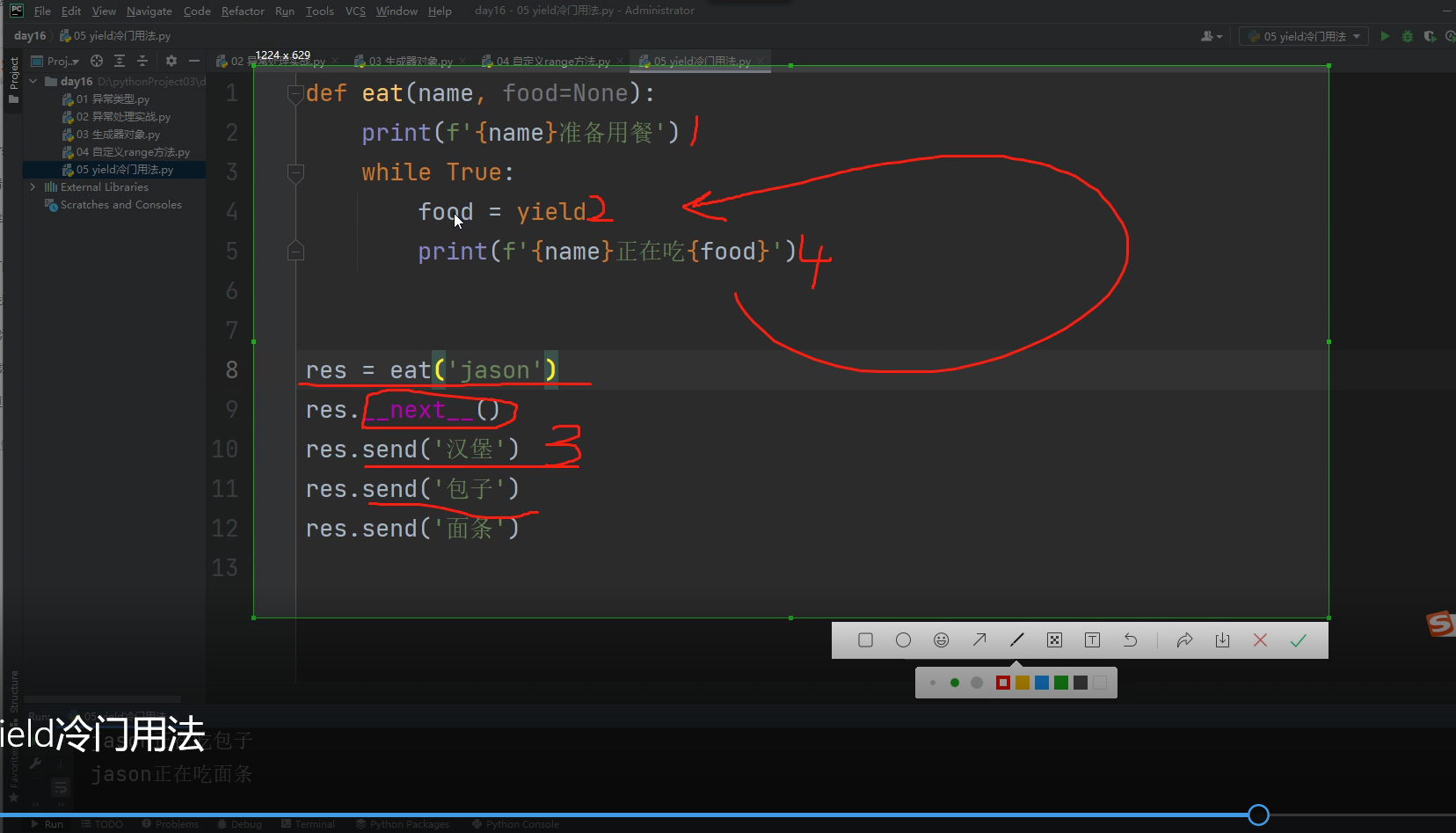Screen dimensions: 1456x833
Task: Collapse all in Project tree
Action: coord(142,61)
